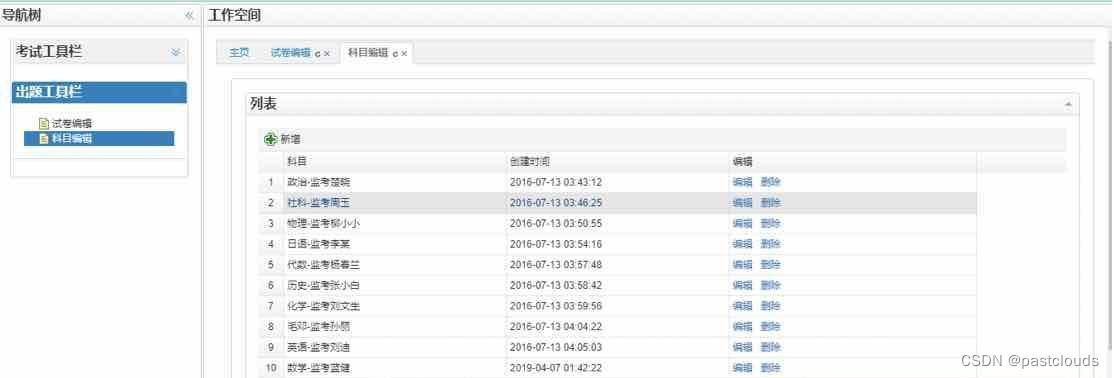Viewport: 1114px width, 378px height.
Task: Select the 化学 subject name cell
Action: (x=324, y=306)
